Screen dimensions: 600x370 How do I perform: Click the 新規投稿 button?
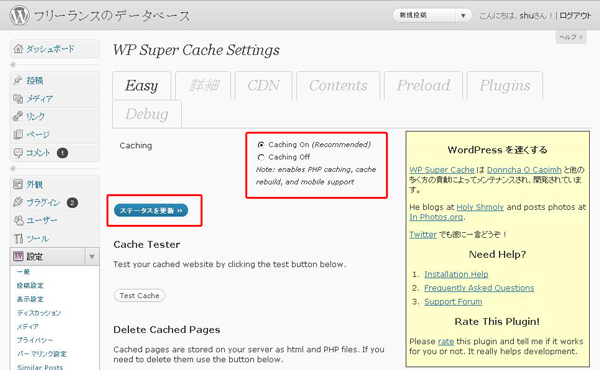pos(424,16)
